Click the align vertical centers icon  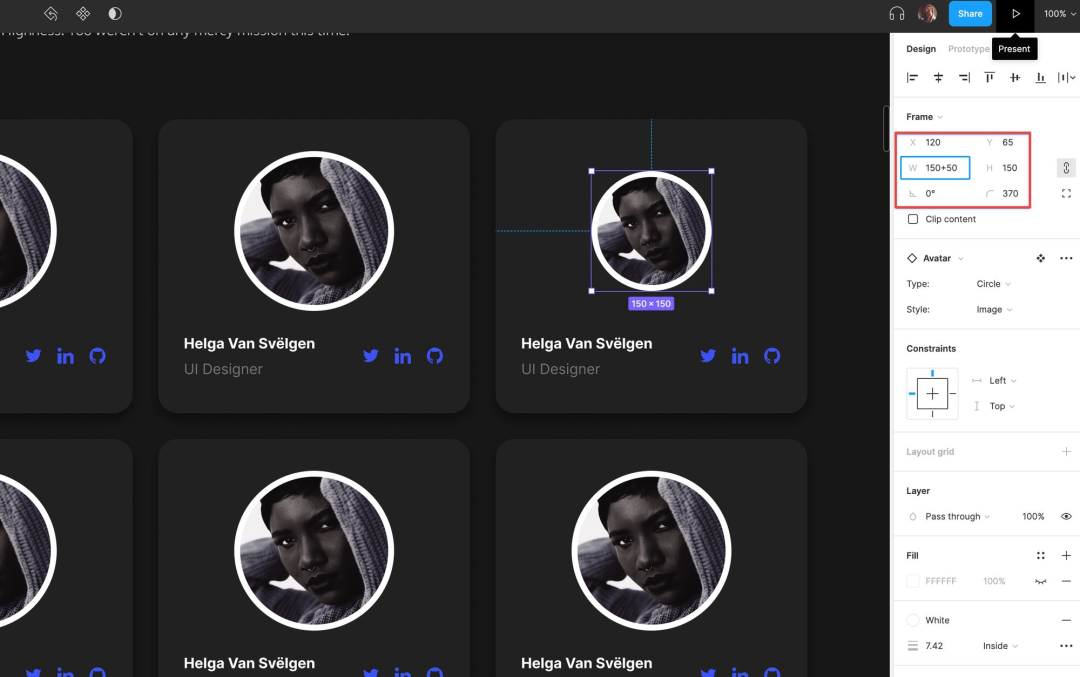coord(1015,78)
